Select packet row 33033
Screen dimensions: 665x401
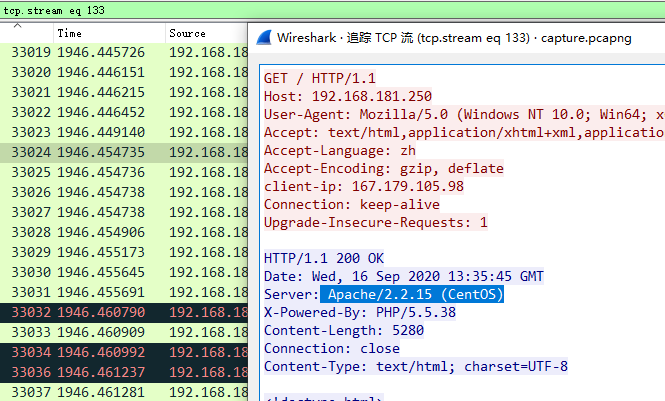point(124,332)
